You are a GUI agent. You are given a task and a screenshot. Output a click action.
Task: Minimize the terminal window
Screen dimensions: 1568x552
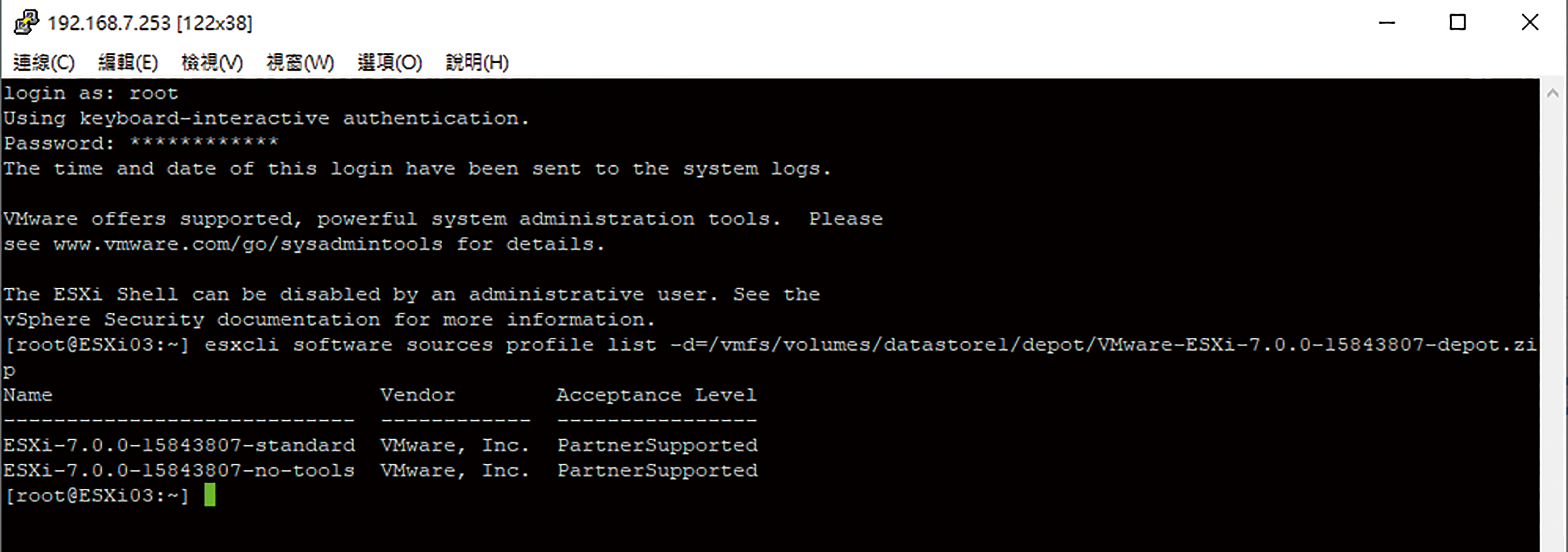point(1387,23)
